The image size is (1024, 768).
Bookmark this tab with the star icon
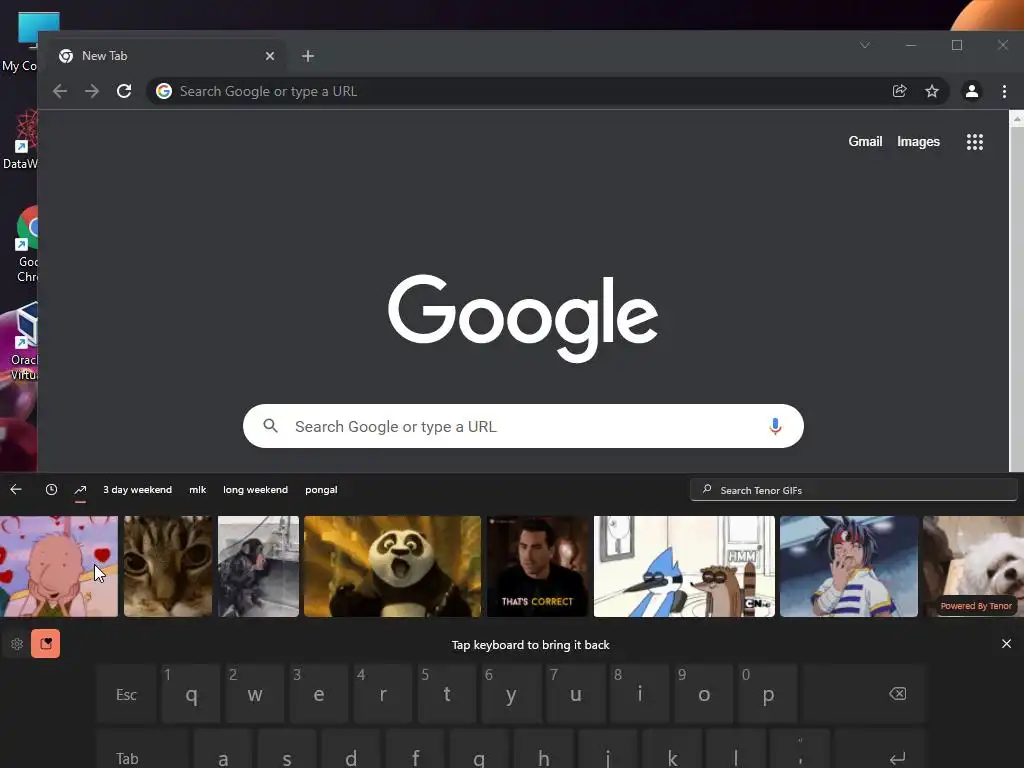coord(932,91)
